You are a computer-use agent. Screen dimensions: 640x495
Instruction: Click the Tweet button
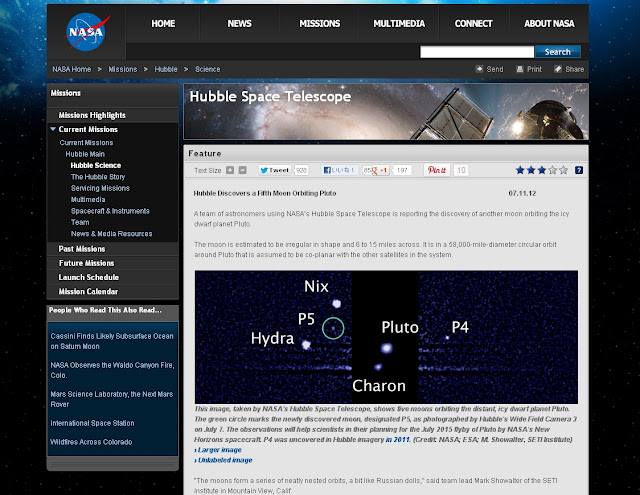[x=274, y=170]
